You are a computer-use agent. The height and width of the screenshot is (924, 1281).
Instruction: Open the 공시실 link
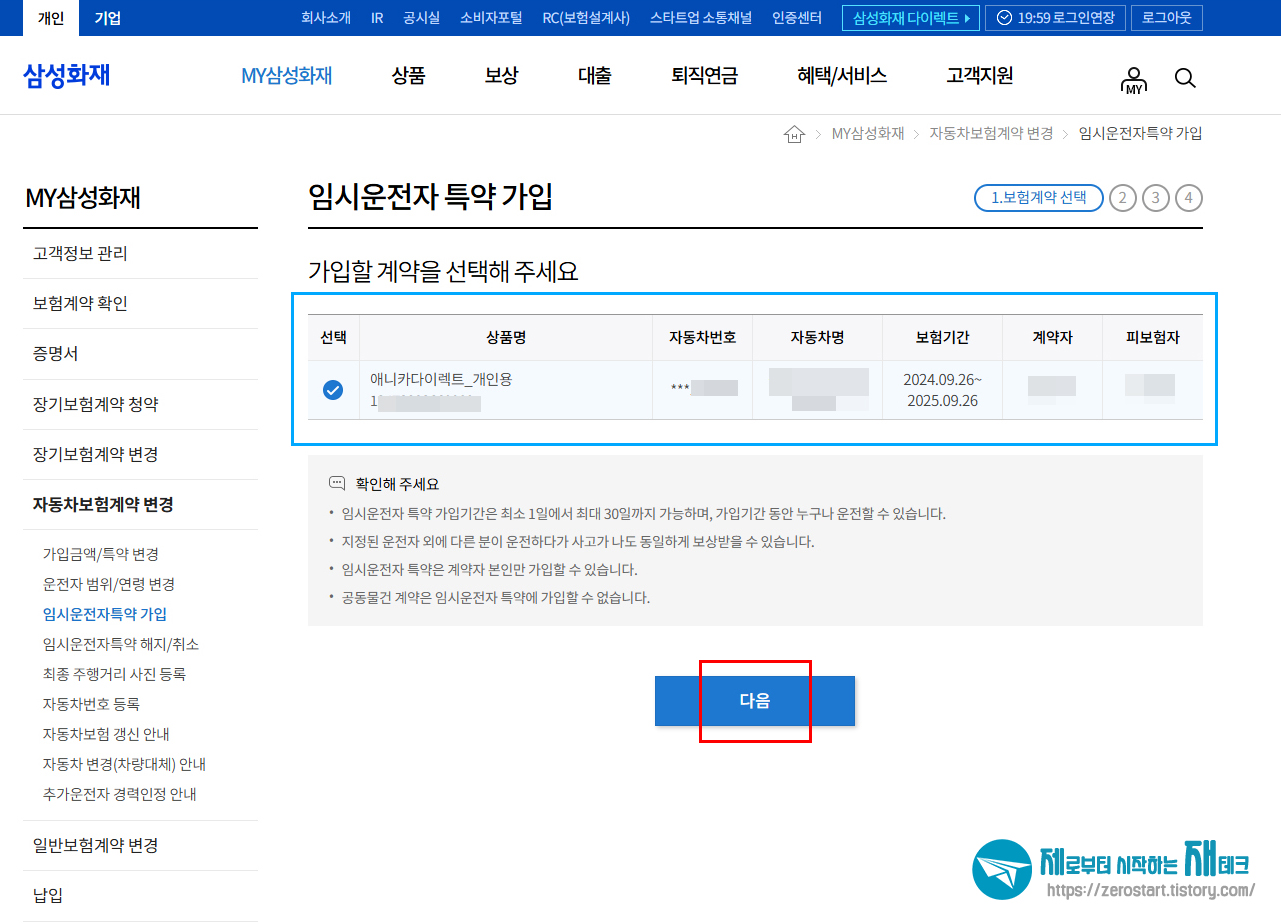422,18
